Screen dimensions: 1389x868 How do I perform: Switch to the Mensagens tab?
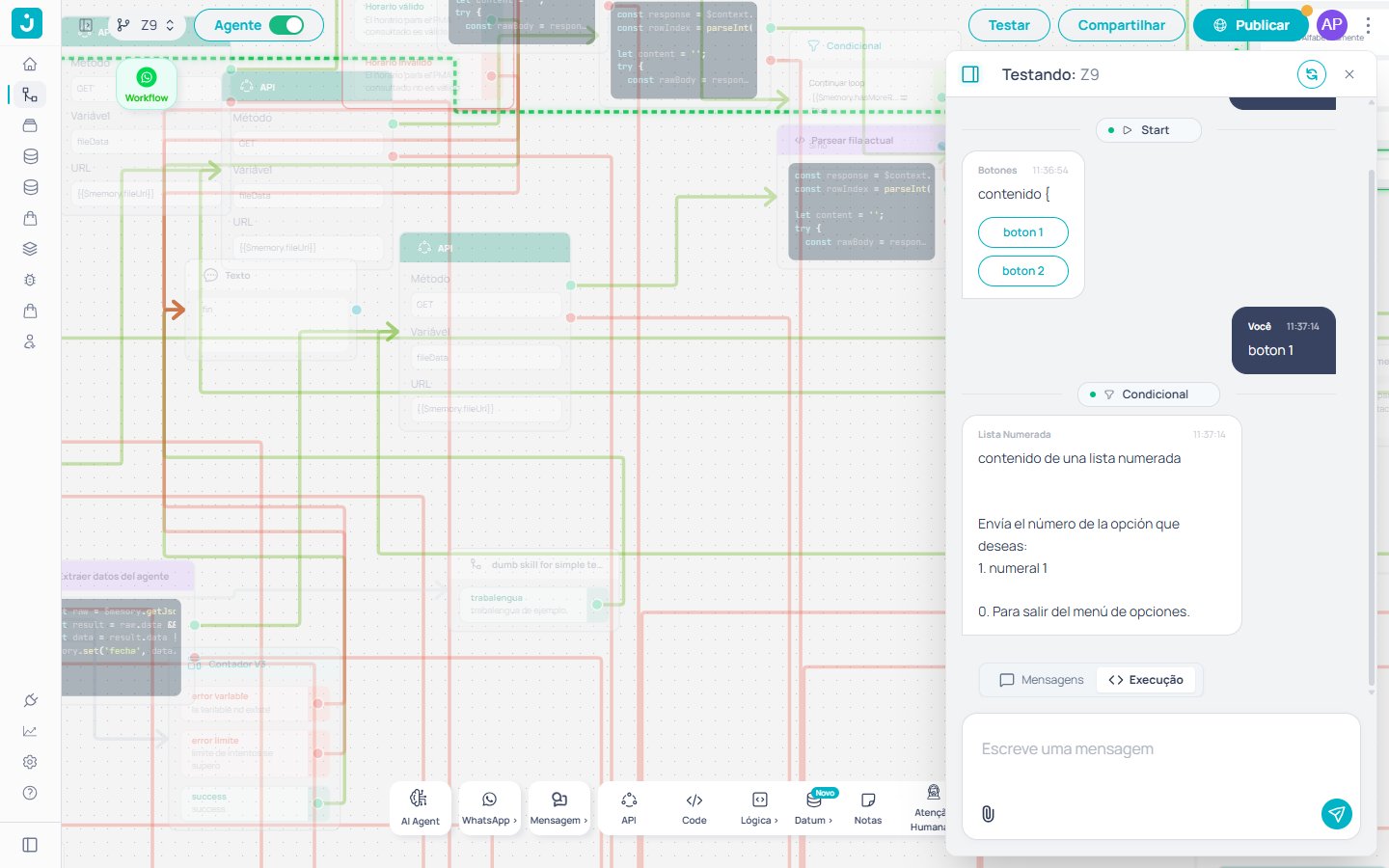tap(1041, 680)
